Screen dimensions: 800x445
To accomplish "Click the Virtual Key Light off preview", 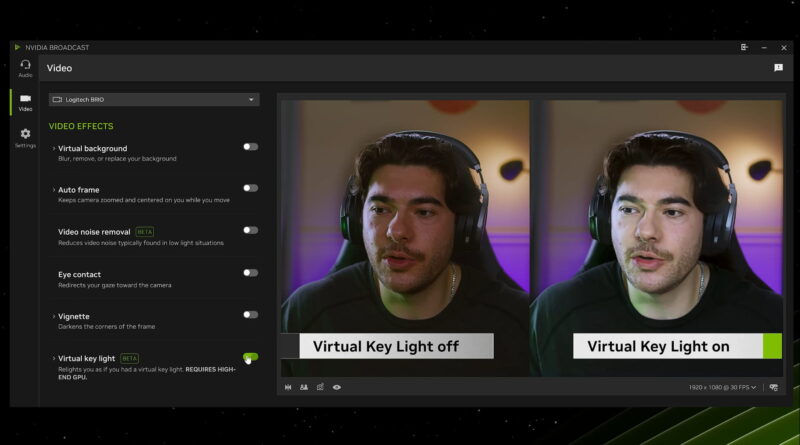I will click(x=406, y=238).
